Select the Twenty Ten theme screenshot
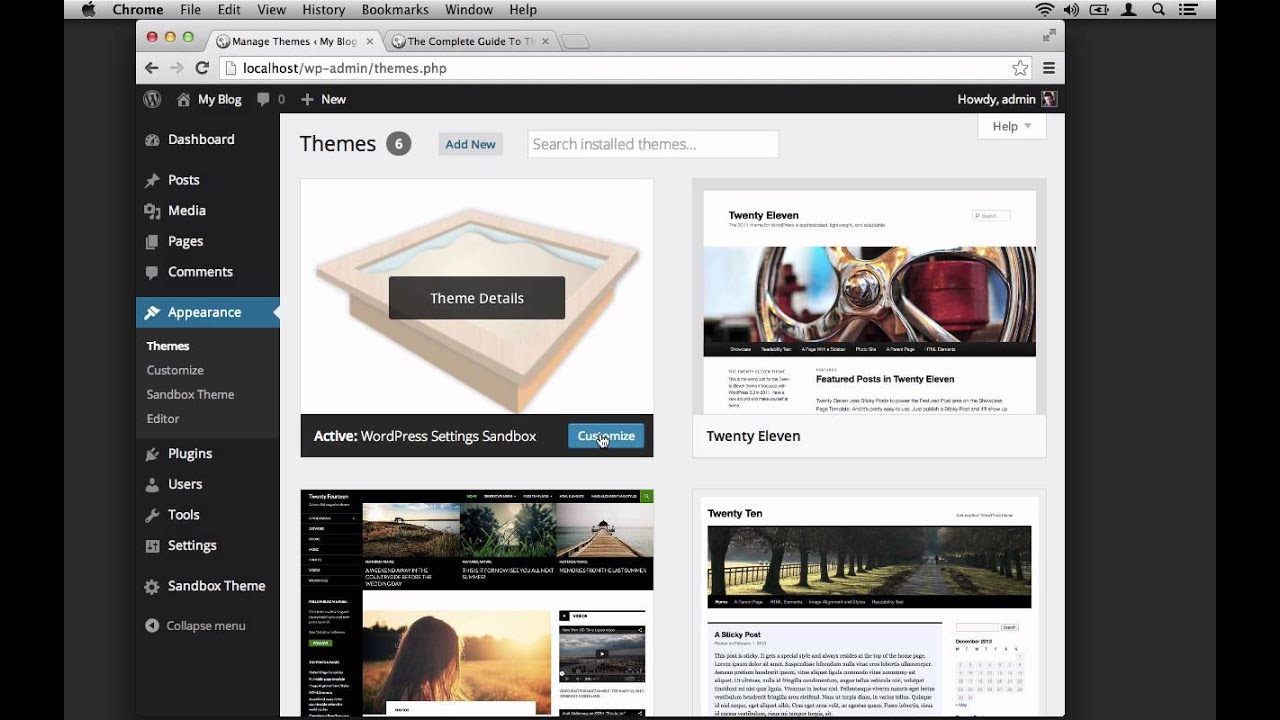Screen dimensions: 1280x720 [869, 603]
